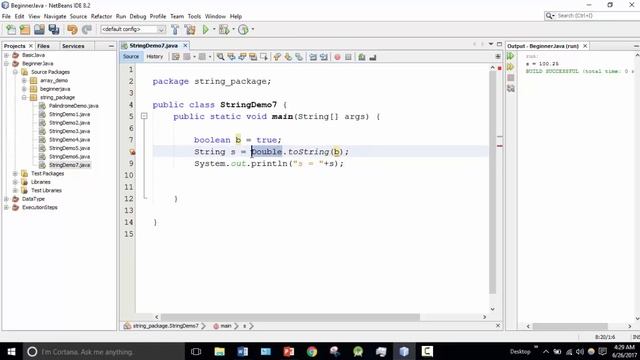Switch to the Files tab
640x360 pixels.
(x=43, y=46)
